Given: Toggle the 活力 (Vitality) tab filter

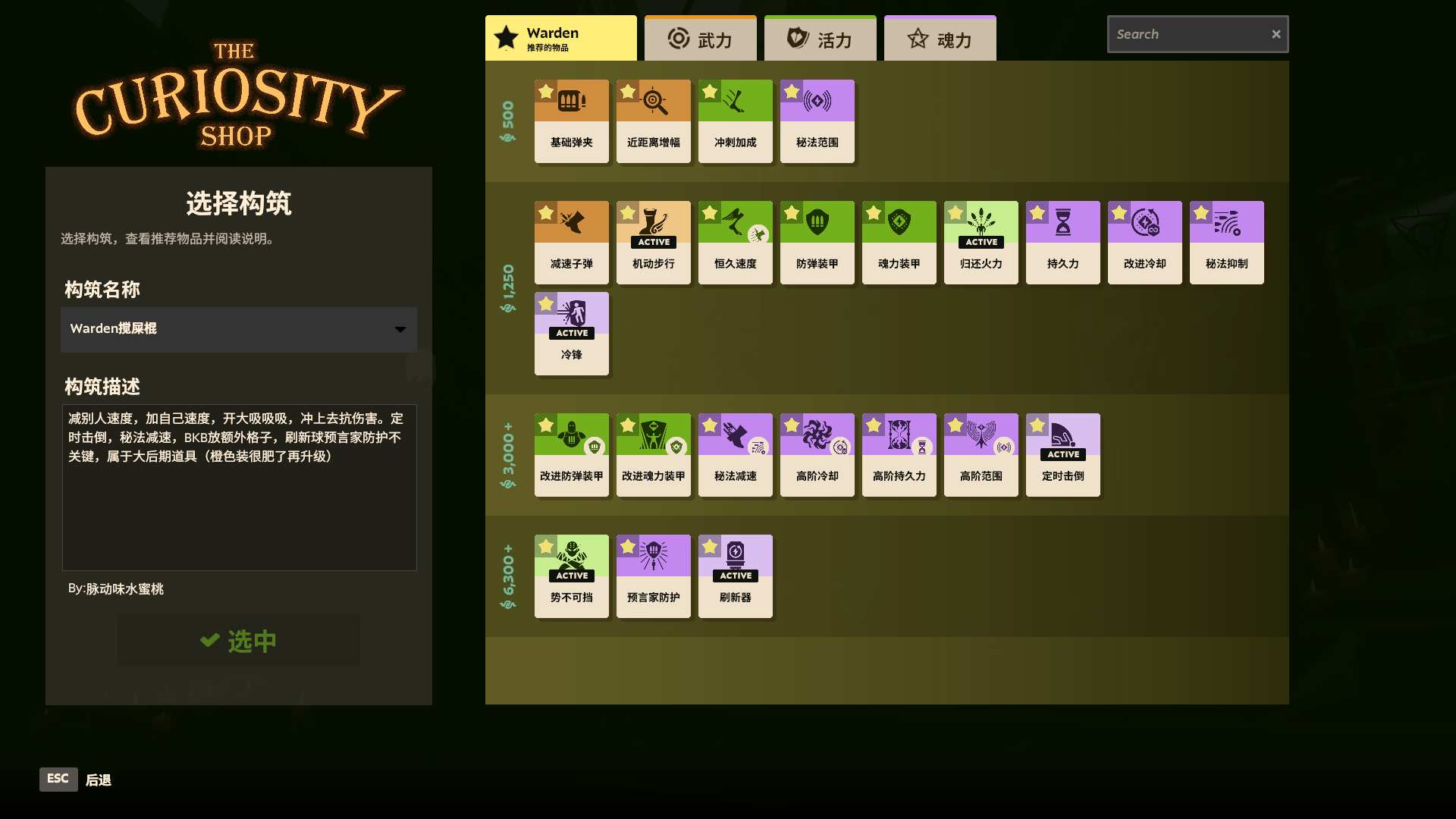Looking at the screenshot, I should pos(820,39).
